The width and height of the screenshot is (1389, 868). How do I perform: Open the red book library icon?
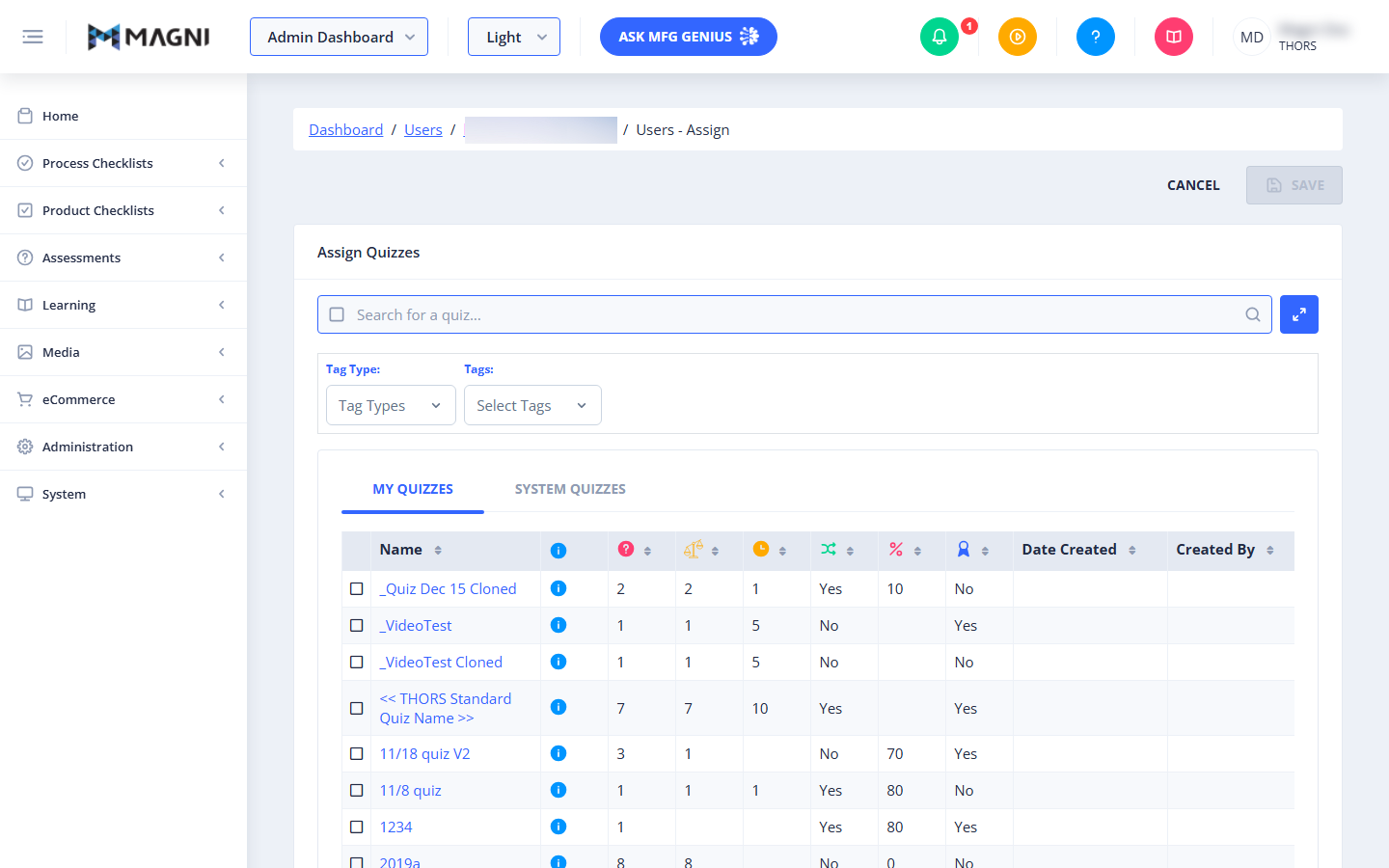(x=1174, y=37)
